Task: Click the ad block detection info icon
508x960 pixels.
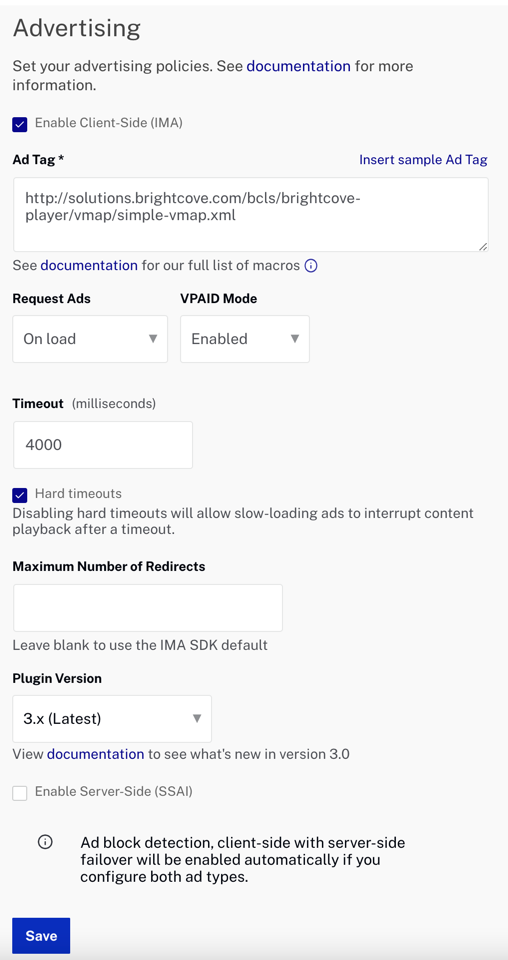Action: [x=45, y=842]
